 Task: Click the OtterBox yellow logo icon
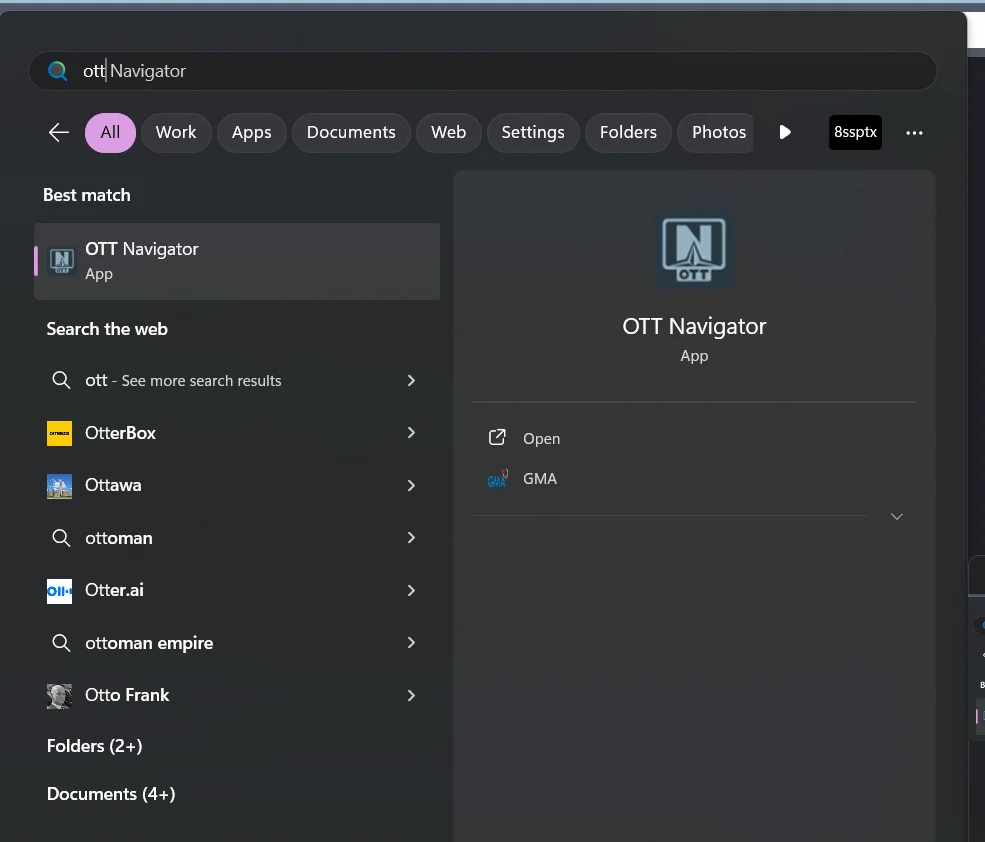click(x=59, y=434)
